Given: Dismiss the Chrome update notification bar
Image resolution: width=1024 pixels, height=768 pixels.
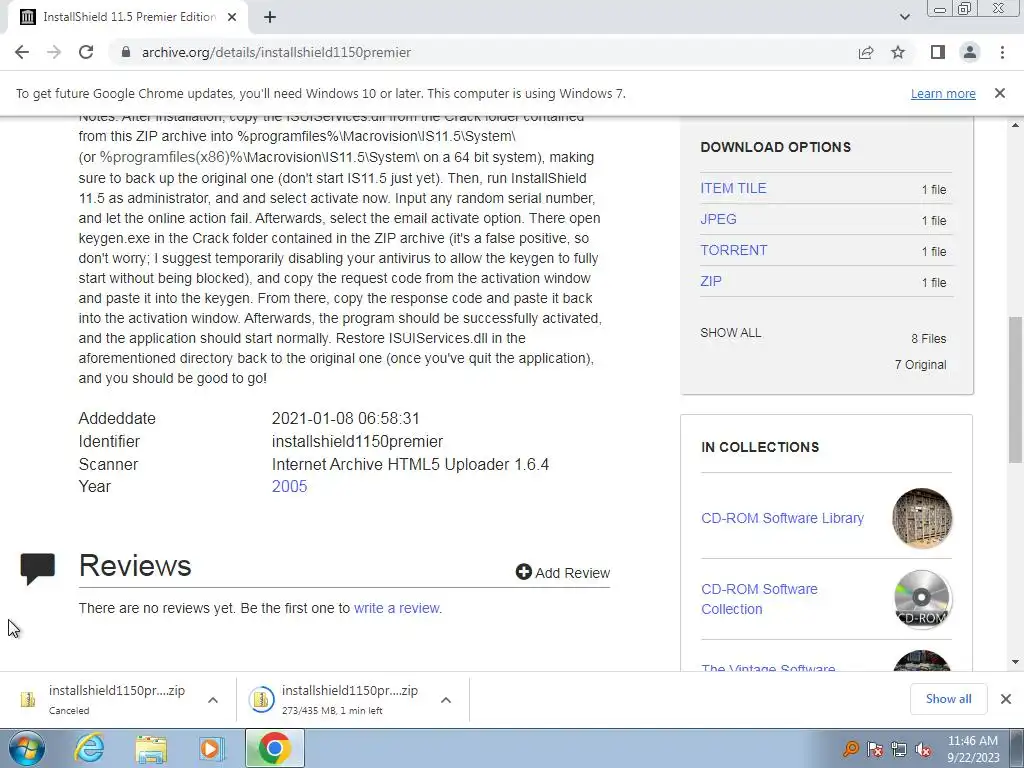Looking at the screenshot, I should (x=1000, y=93).
